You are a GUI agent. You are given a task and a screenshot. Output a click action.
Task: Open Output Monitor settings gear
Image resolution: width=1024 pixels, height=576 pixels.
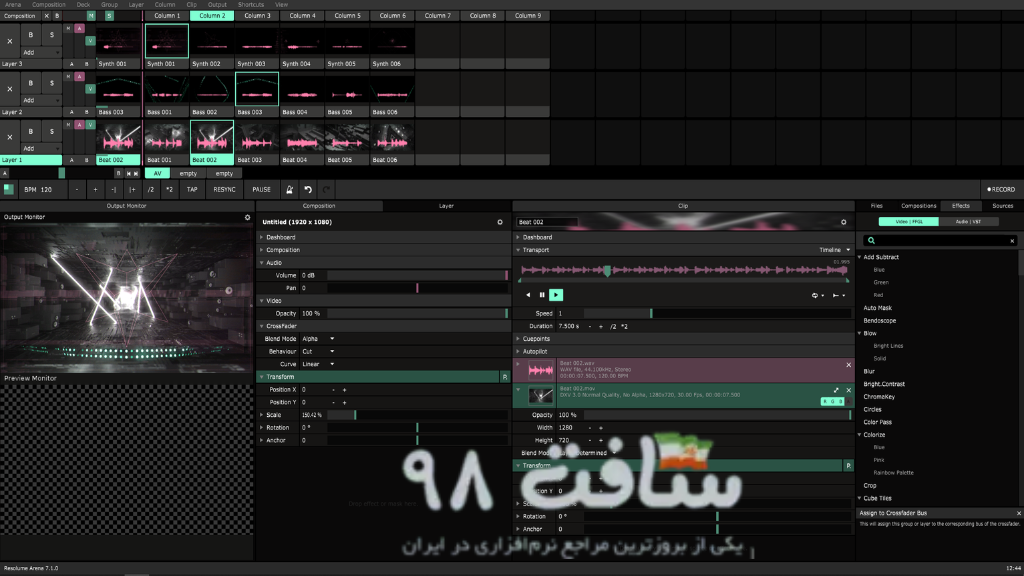coord(248,217)
